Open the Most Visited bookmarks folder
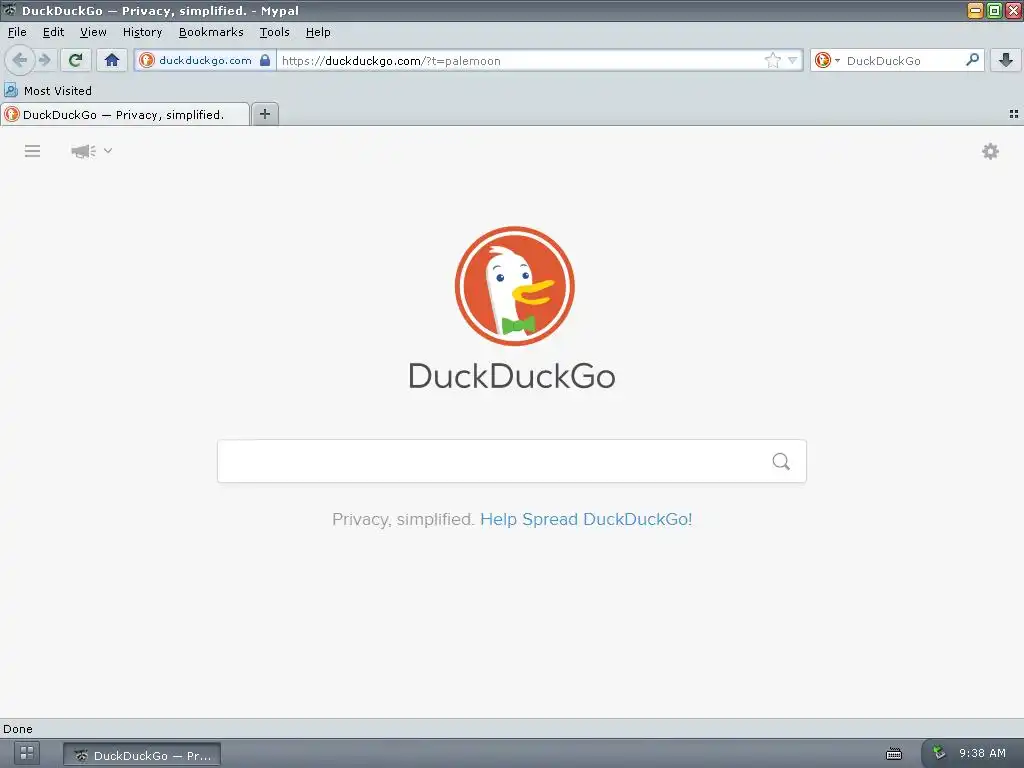Viewport: 1024px width, 768px height. point(48,90)
